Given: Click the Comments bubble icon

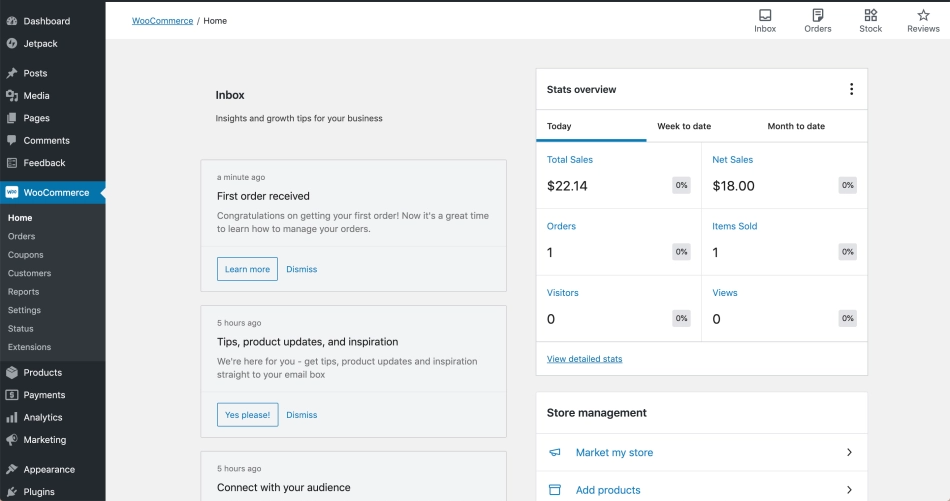Looking at the screenshot, I should coord(12,140).
